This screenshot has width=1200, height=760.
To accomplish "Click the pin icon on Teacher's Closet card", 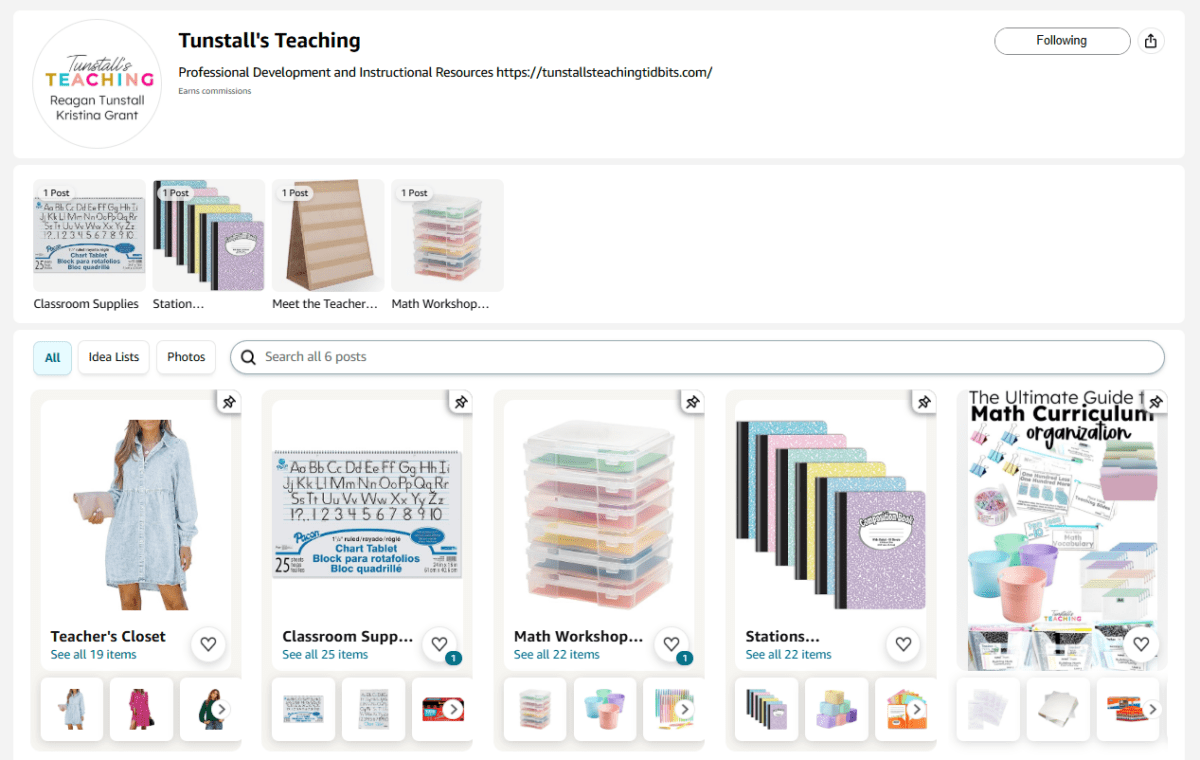I will (x=229, y=402).
